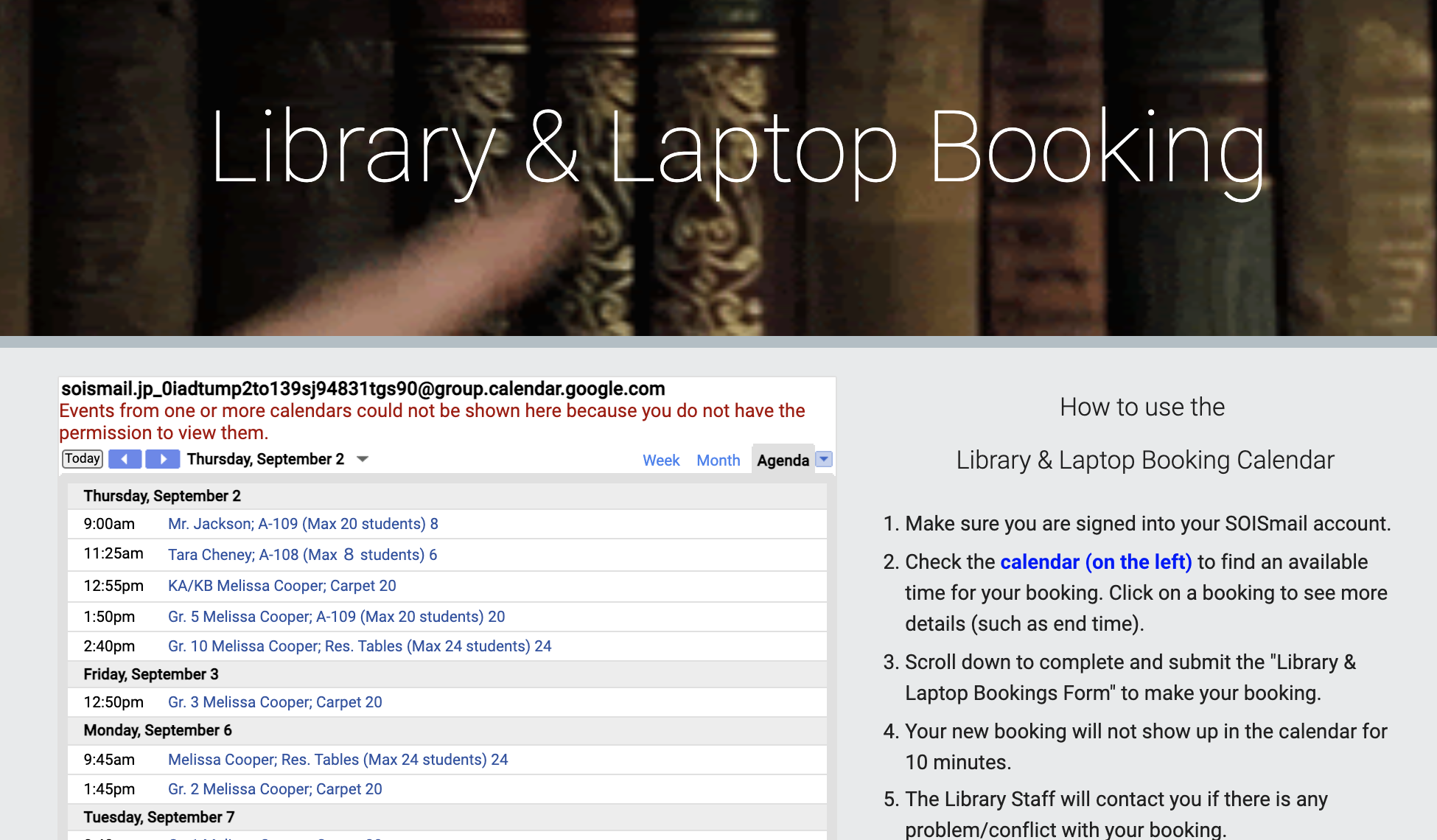Viewport: 1437px width, 840px height.
Task: Go to previous day with left arrow
Action: [x=125, y=459]
